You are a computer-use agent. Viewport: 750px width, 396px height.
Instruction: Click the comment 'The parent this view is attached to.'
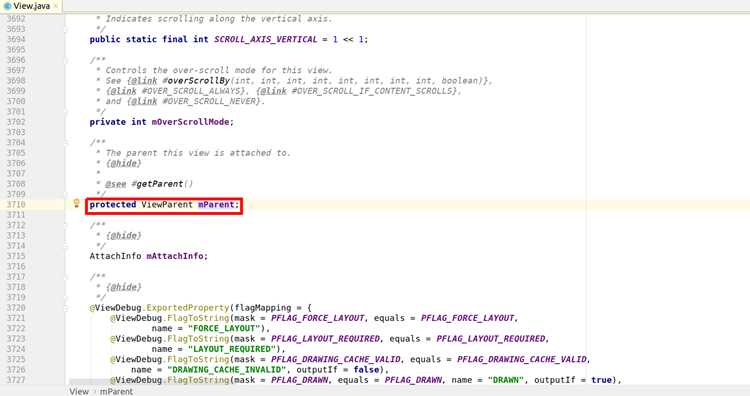(198, 153)
